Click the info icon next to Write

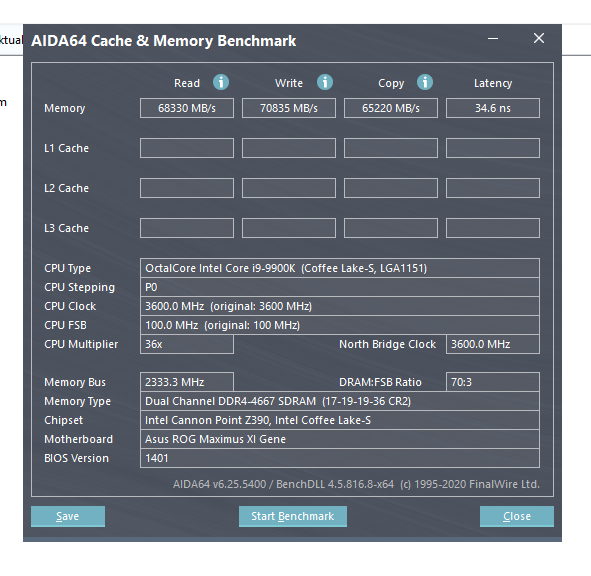[x=325, y=82]
